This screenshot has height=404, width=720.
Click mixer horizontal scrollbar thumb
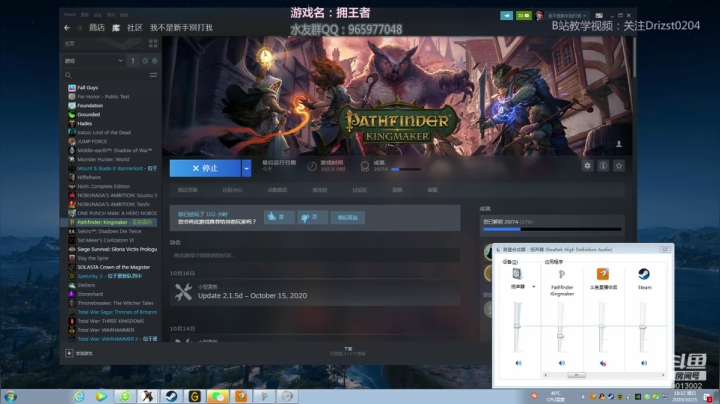coord(576,375)
